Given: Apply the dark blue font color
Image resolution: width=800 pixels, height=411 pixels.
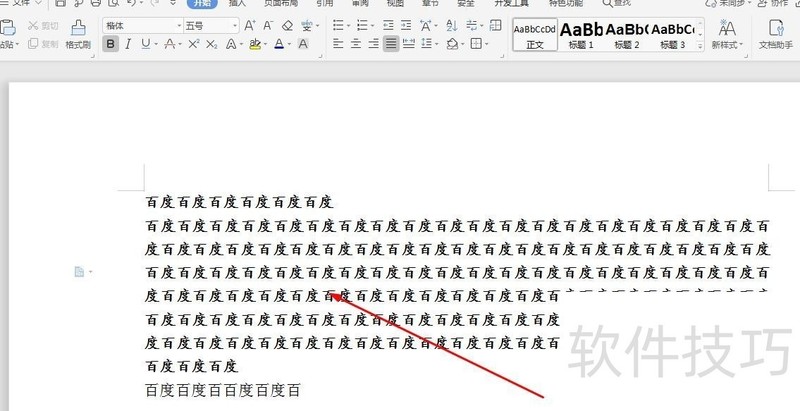Looking at the screenshot, I should [279, 44].
